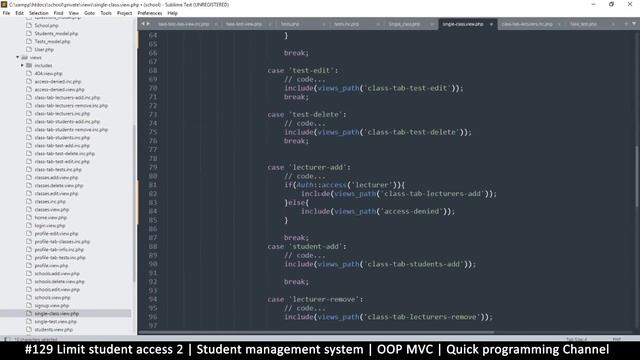Viewport: 640px width, 360px height.
Task: Open the Find menu
Action: coord(58,13)
